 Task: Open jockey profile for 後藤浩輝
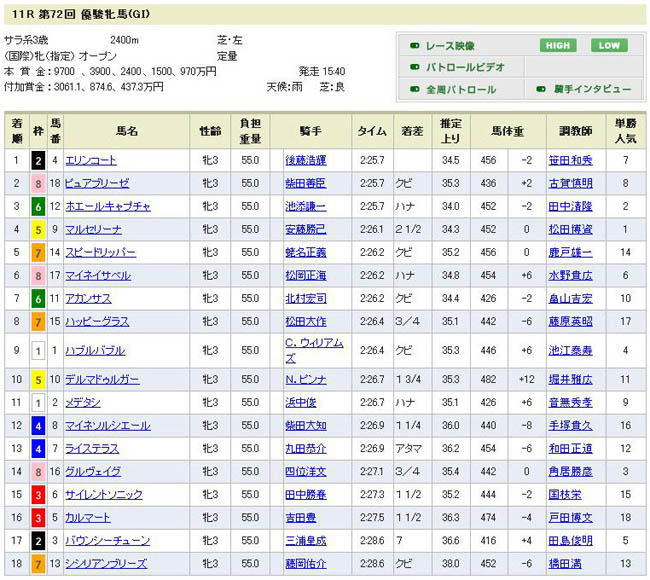point(305,160)
